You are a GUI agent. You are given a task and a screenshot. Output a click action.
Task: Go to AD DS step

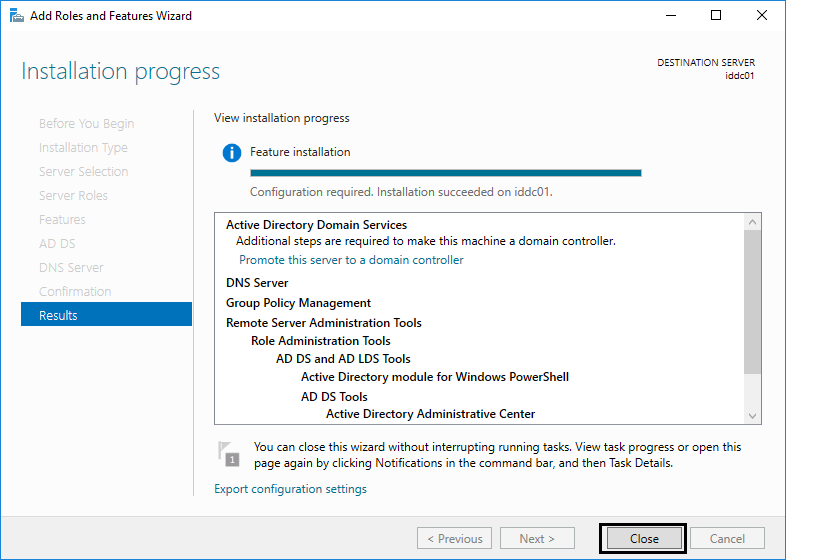click(57, 243)
